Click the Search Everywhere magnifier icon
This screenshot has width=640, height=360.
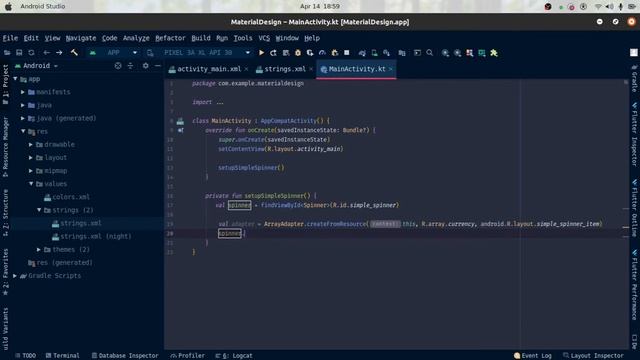429,53
